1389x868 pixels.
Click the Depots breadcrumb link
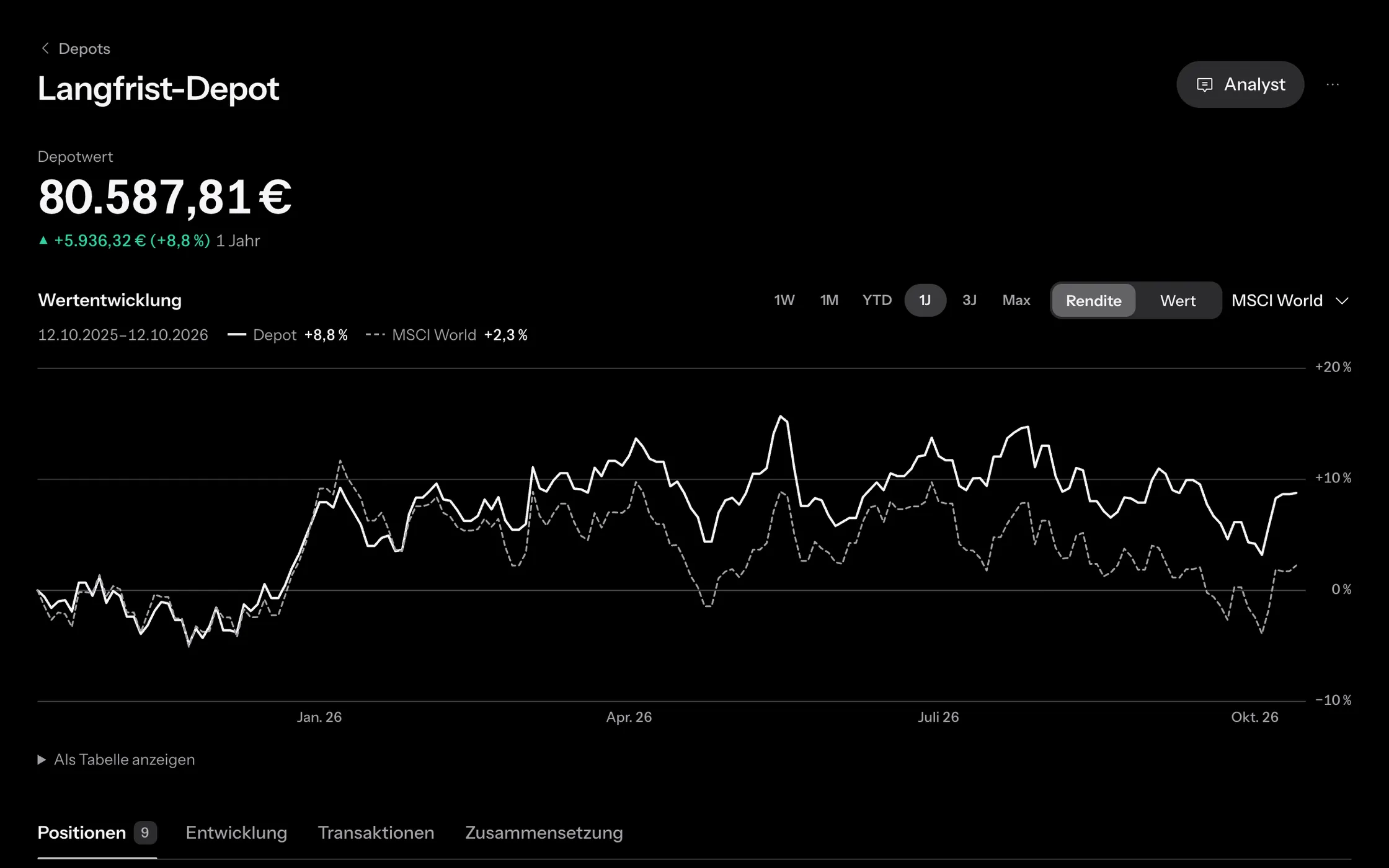(84, 48)
